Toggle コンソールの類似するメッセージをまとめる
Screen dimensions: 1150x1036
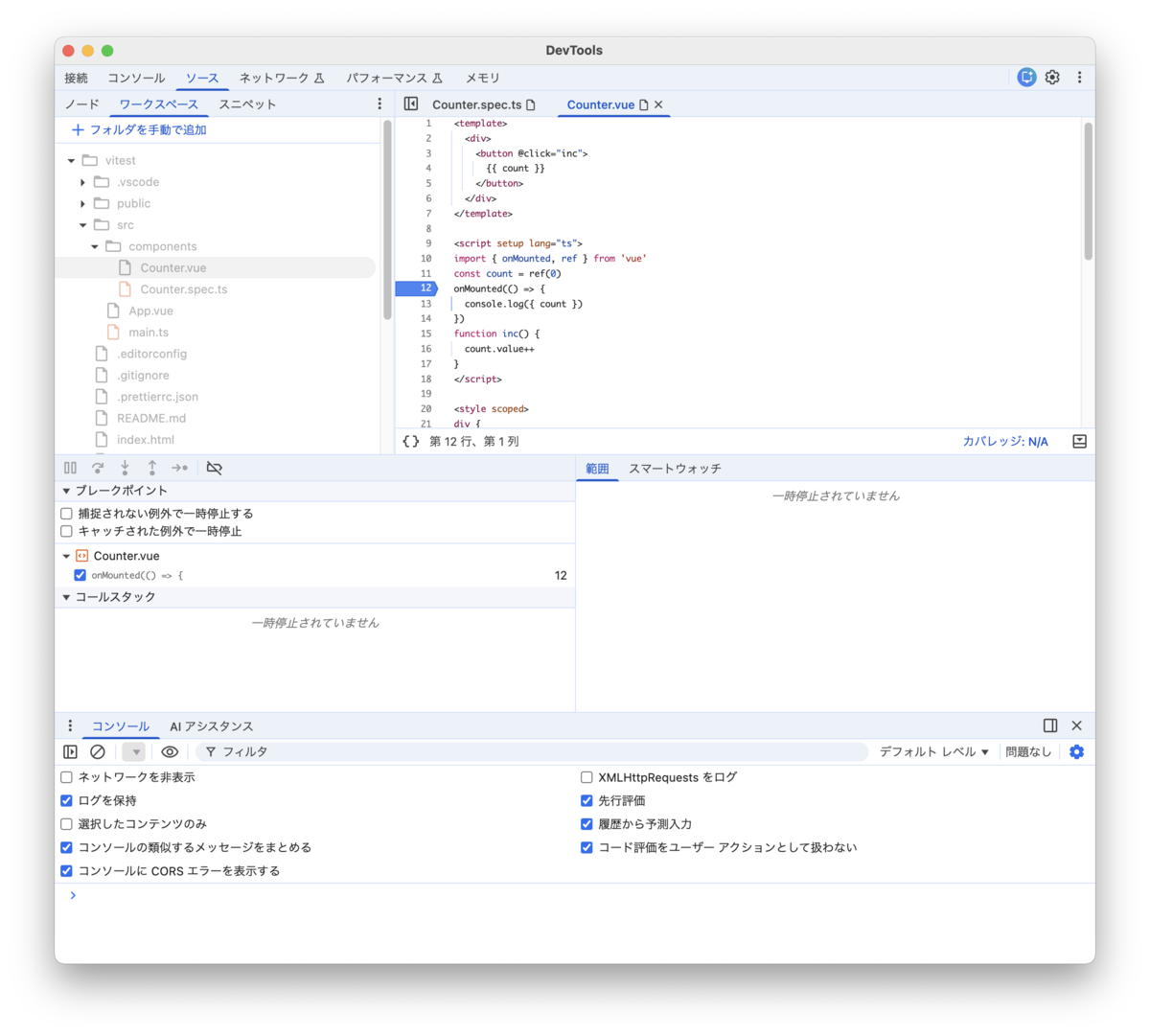66,847
